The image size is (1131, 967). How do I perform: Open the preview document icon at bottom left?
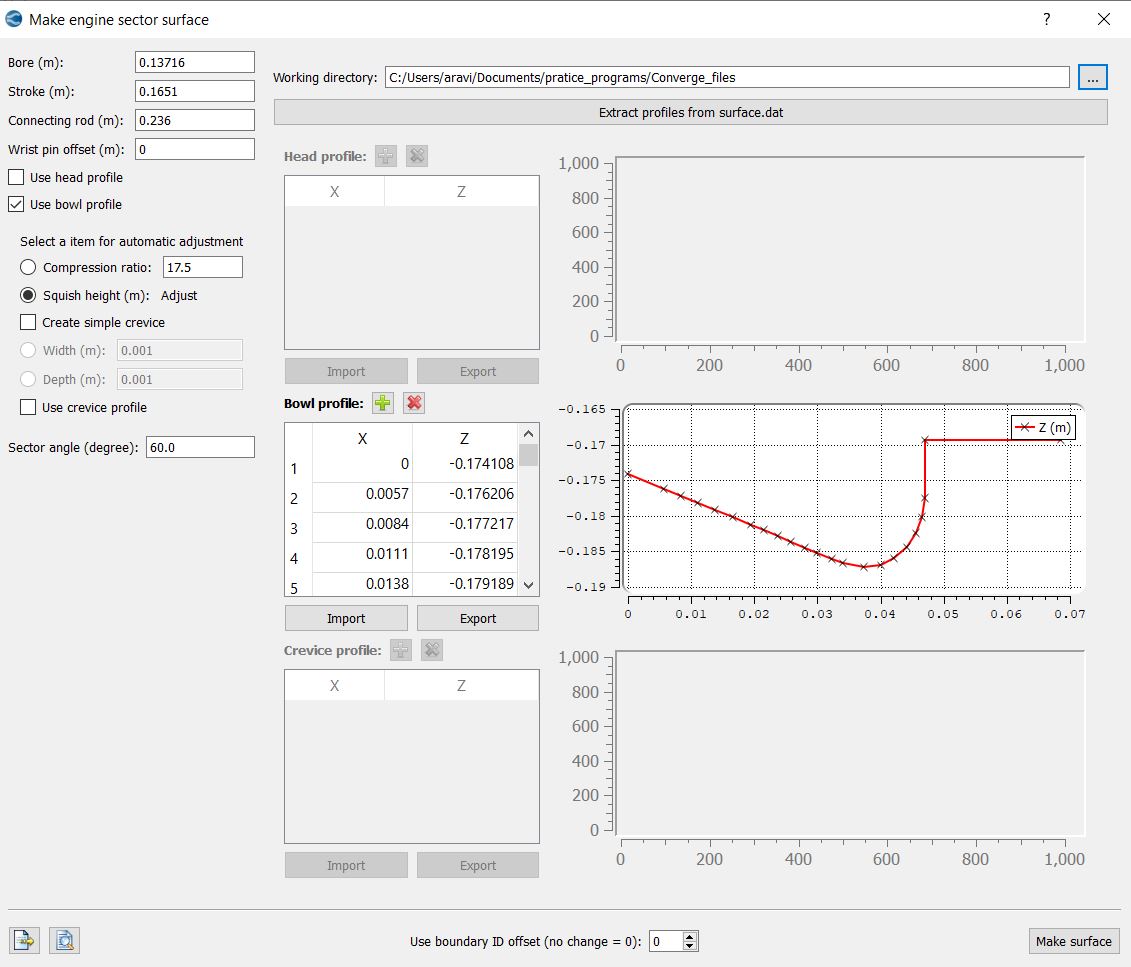[64, 940]
